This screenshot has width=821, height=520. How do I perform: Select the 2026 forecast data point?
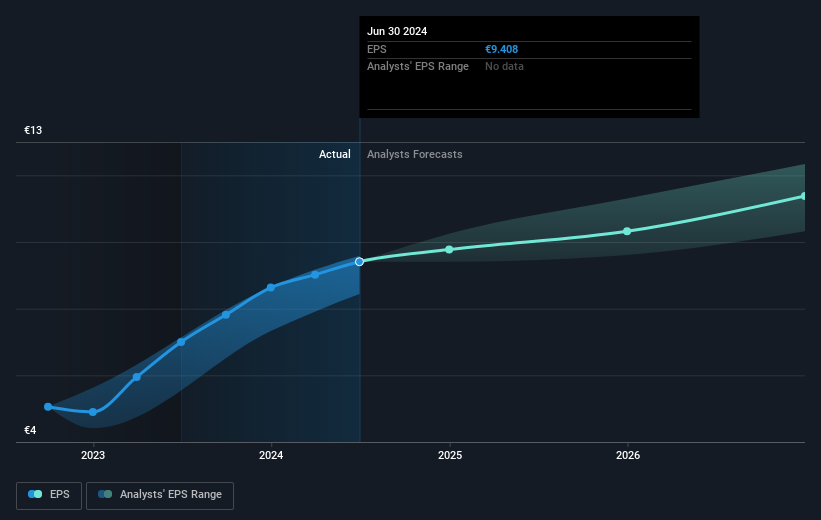point(627,231)
